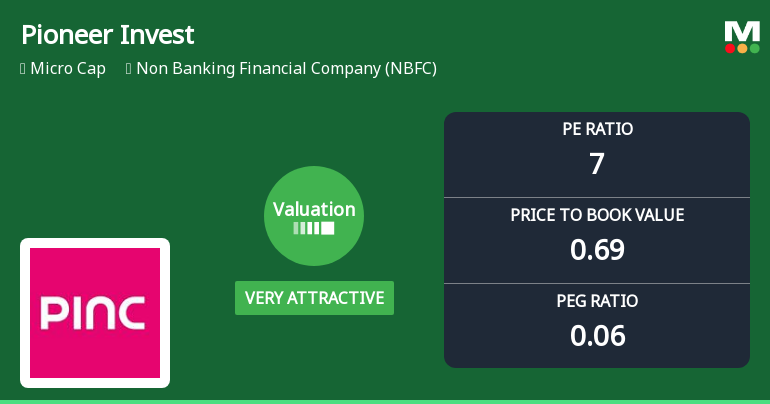770x404 pixels.
Task: Click the VERY ATTRACTIVE badge
Action: coord(314,298)
